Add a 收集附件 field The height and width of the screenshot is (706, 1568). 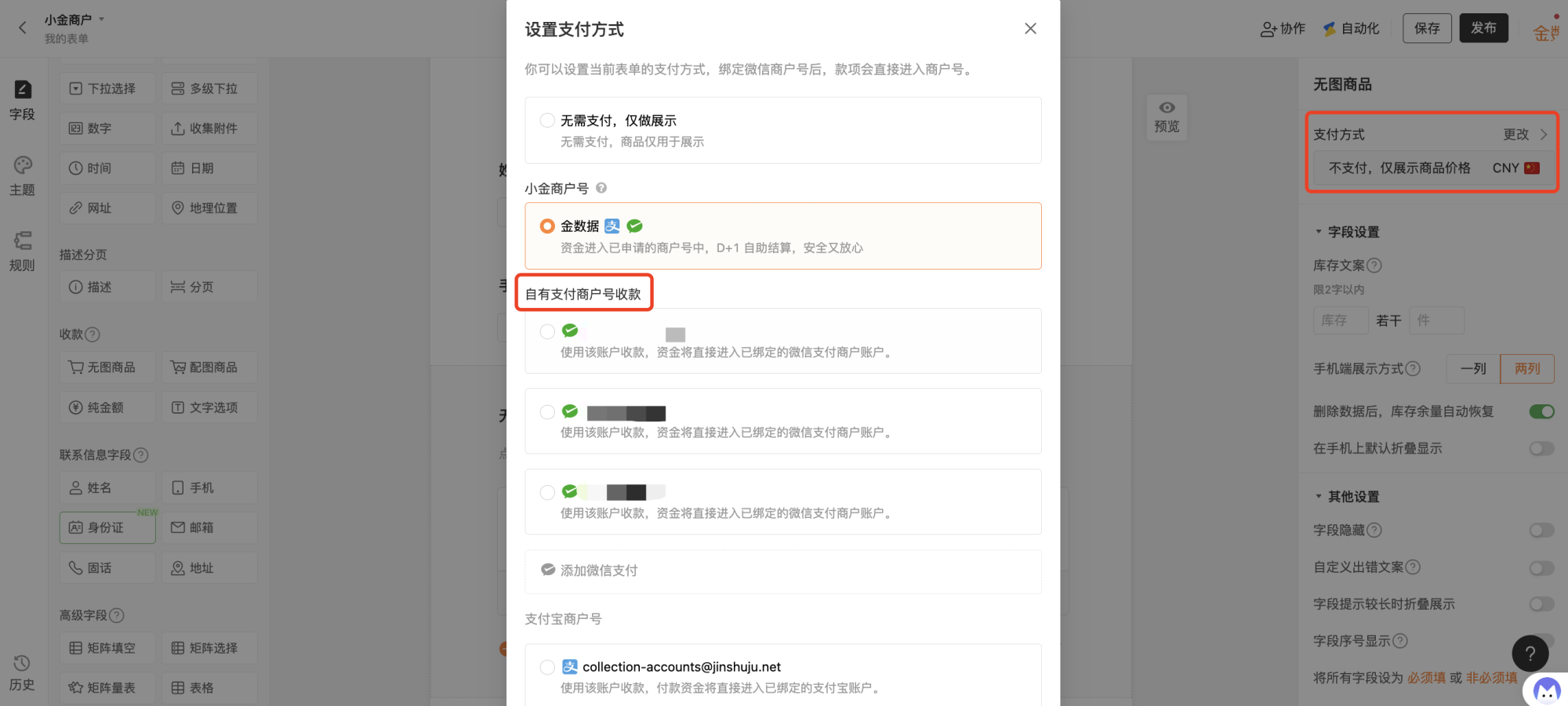click(209, 129)
